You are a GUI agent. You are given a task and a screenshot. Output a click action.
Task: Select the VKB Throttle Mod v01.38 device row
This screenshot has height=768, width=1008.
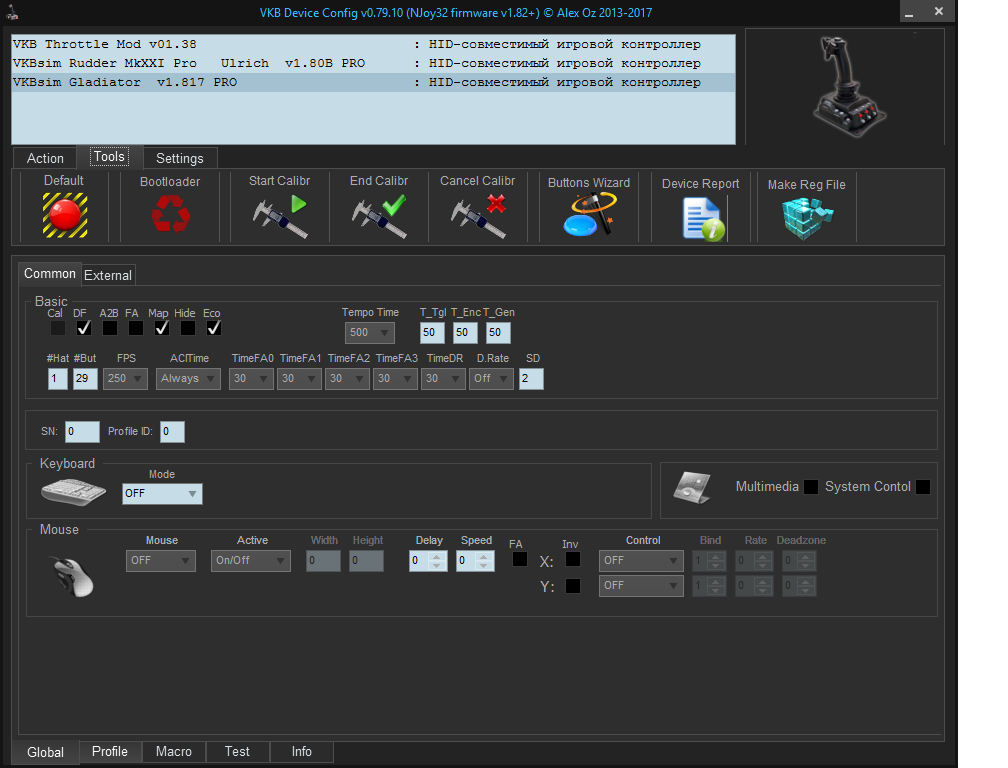point(374,44)
